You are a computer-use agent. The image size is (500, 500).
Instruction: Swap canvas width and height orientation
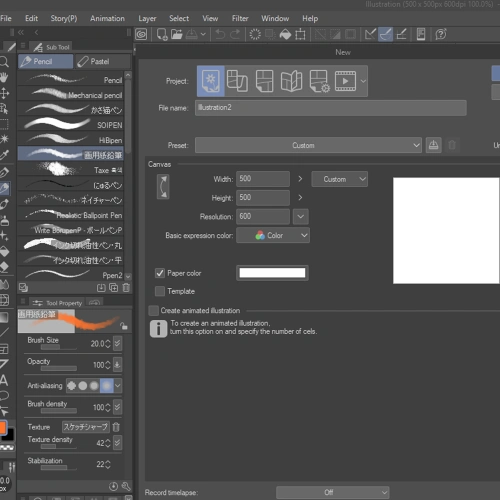tap(163, 187)
